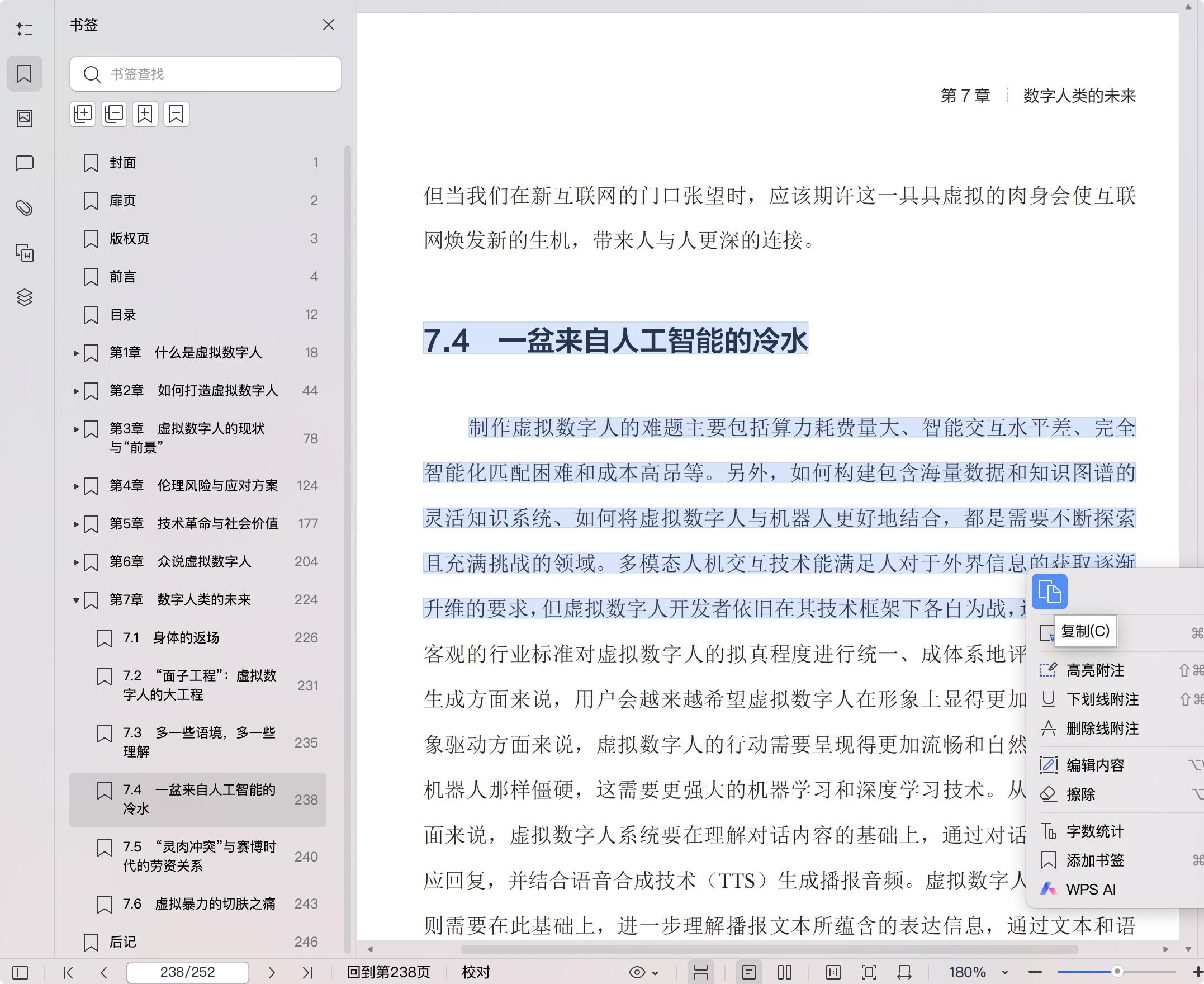Open the document compare panel icon
The height and width of the screenshot is (984, 1204).
25,253
